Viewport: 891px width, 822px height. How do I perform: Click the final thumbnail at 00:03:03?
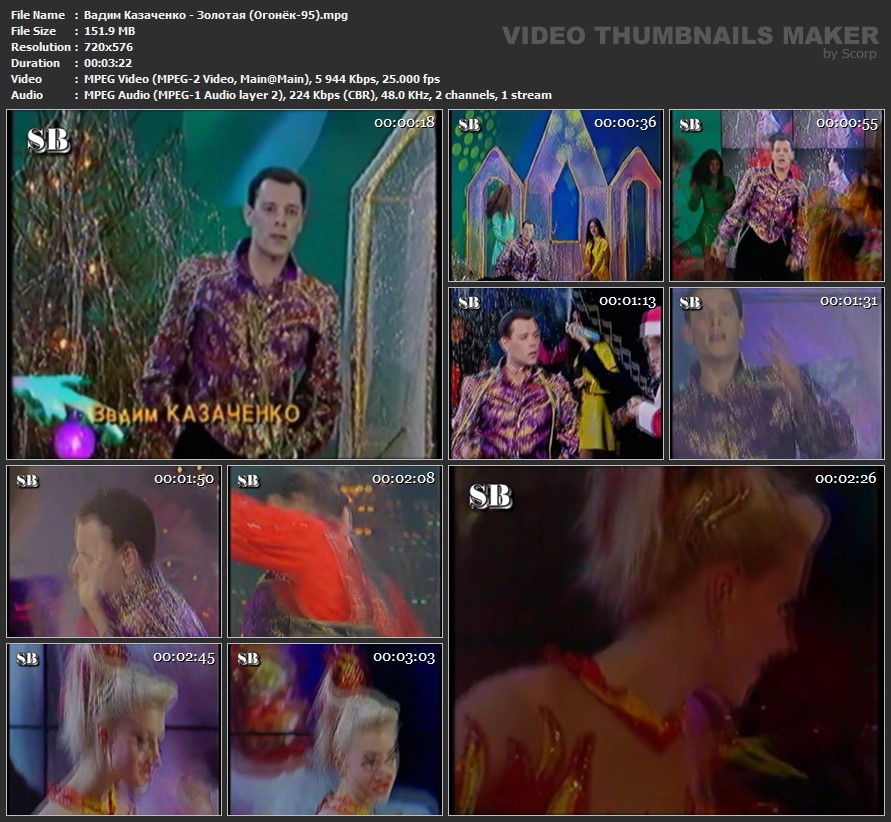point(334,729)
